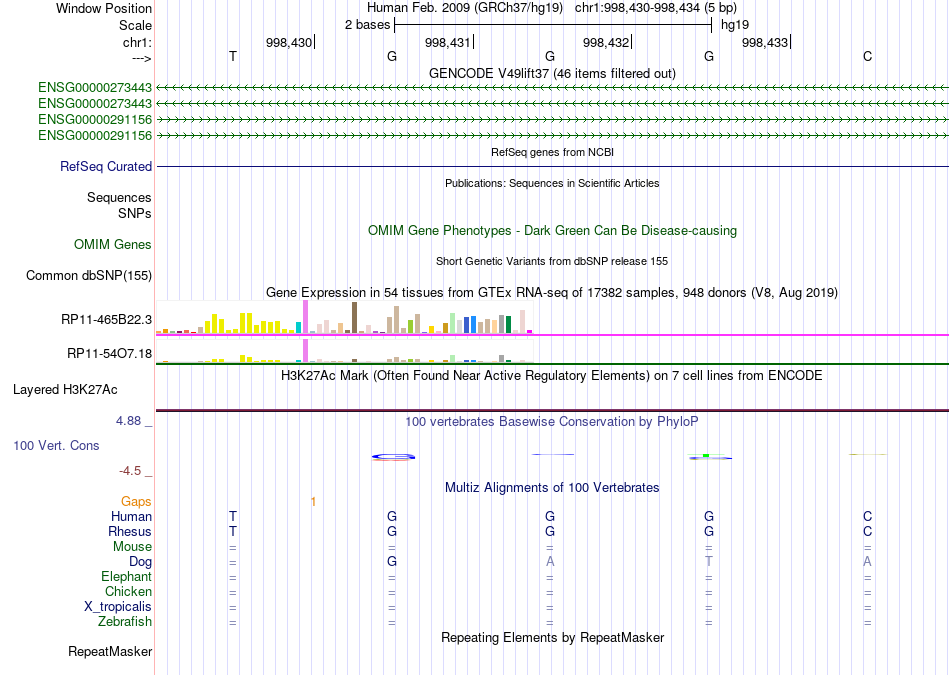Open Repeating Elements by RepeatMasker title
This screenshot has height=675, width=950.
click(x=552, y=638)
